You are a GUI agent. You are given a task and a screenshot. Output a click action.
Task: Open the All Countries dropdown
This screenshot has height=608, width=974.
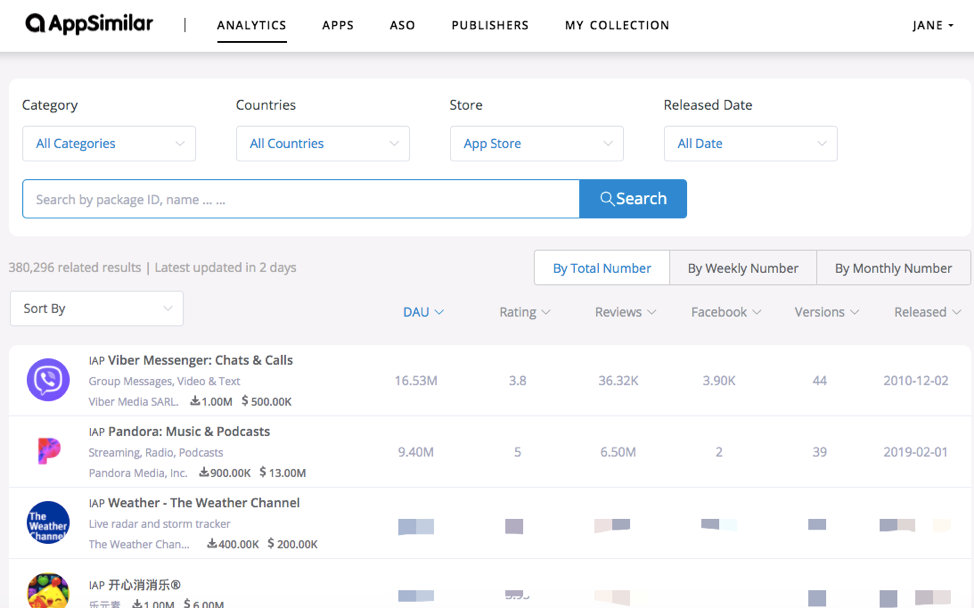(323, 144)
